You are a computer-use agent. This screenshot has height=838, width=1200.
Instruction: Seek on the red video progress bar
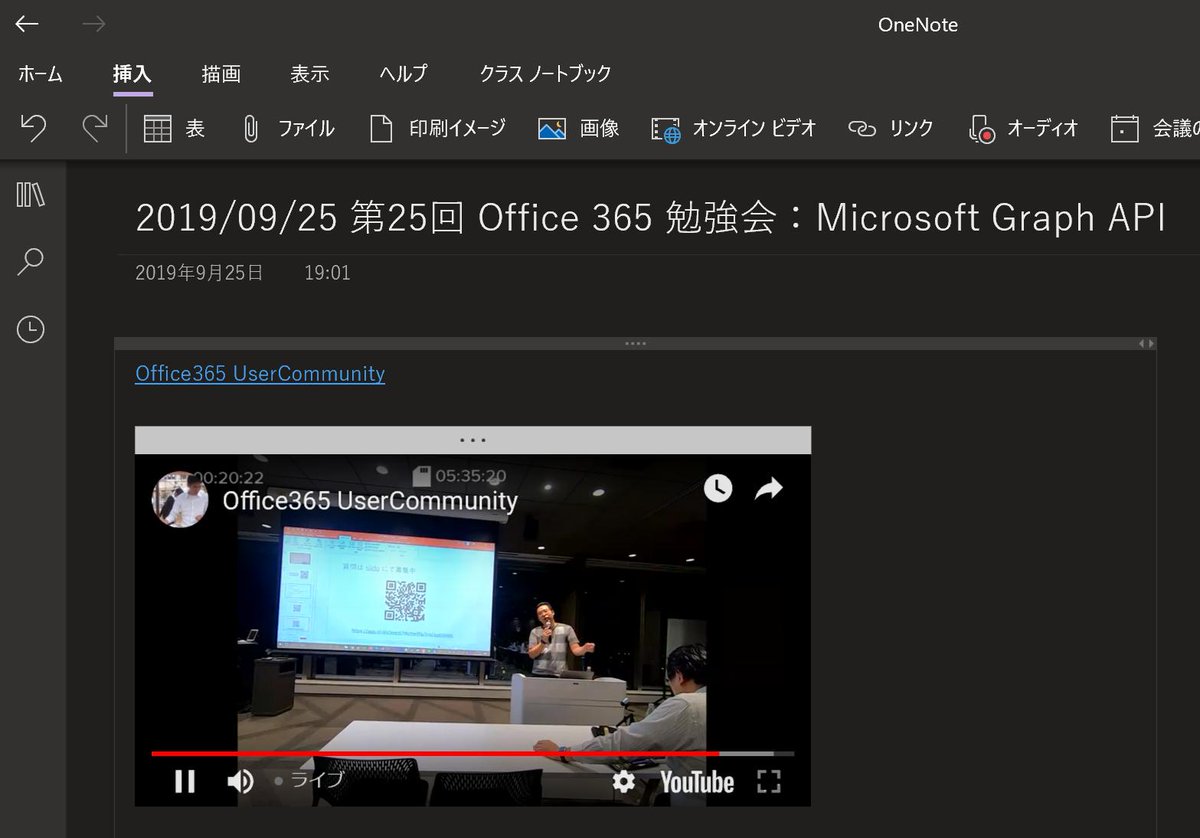click(472, 753)
